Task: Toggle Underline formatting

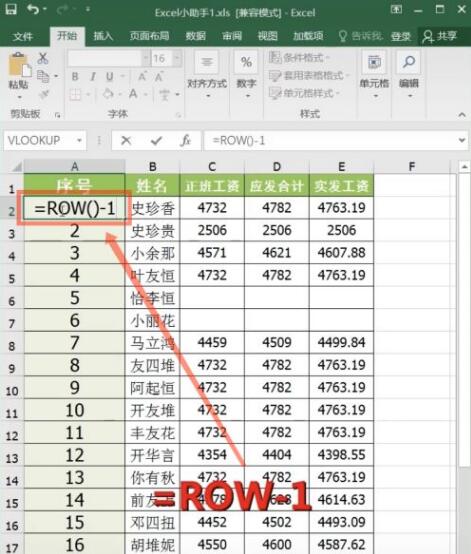Action: point(110,77)
